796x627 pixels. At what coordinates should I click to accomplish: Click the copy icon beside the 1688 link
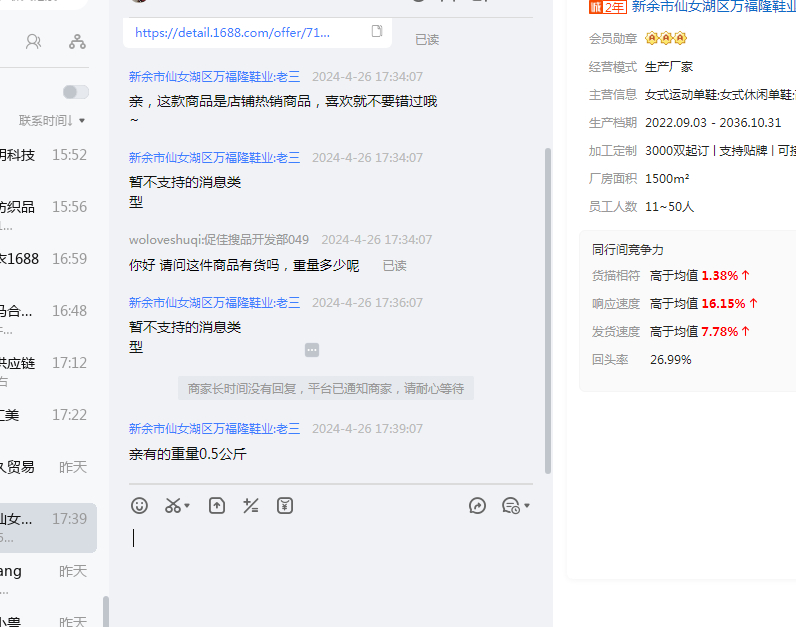click(x=377, y=32)
